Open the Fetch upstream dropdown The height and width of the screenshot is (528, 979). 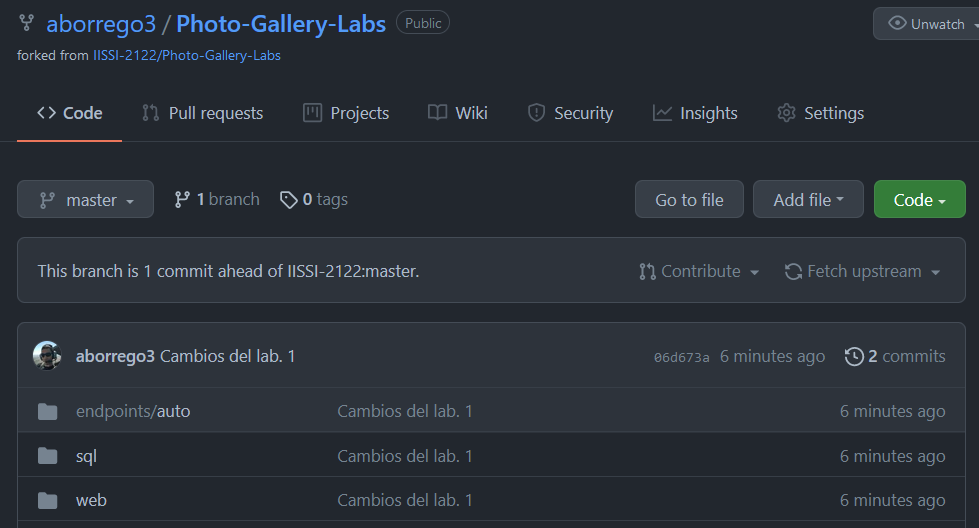862,271
